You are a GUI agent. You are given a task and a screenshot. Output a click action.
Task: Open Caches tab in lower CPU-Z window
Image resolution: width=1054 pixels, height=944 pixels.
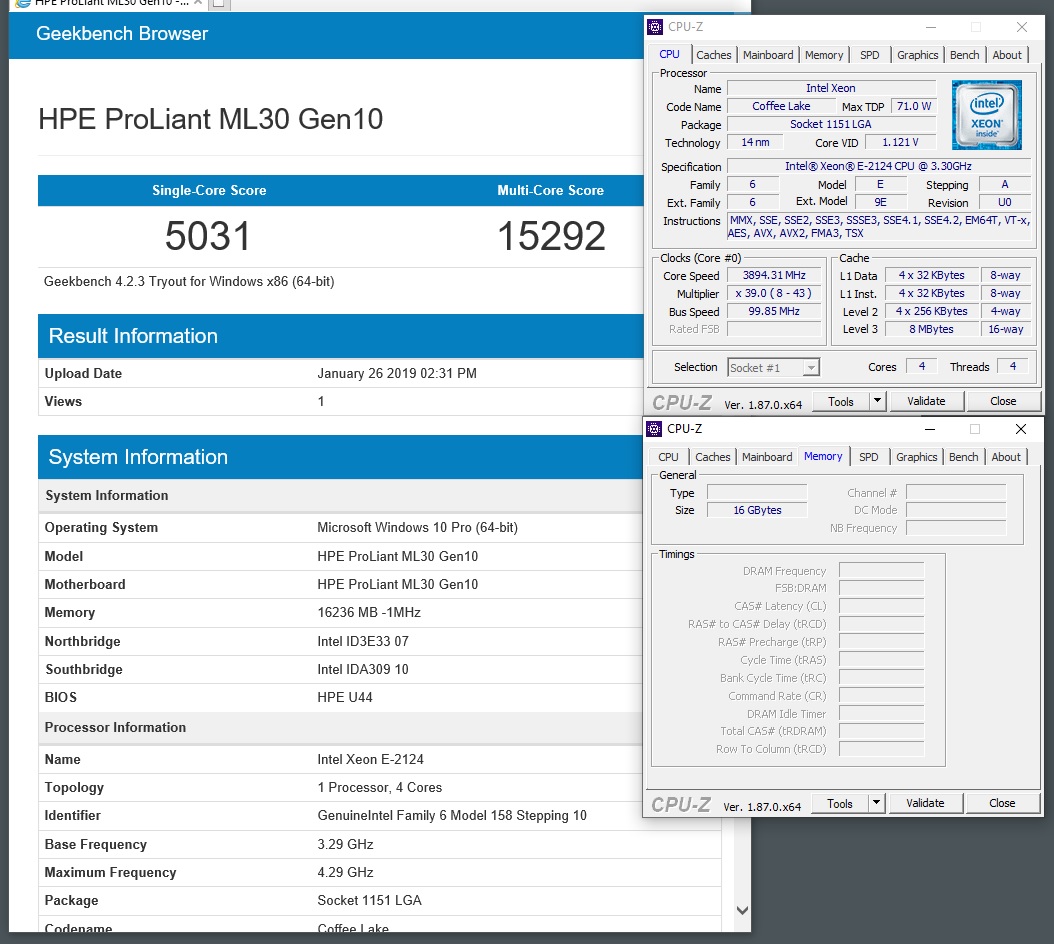tap(713, 457)
